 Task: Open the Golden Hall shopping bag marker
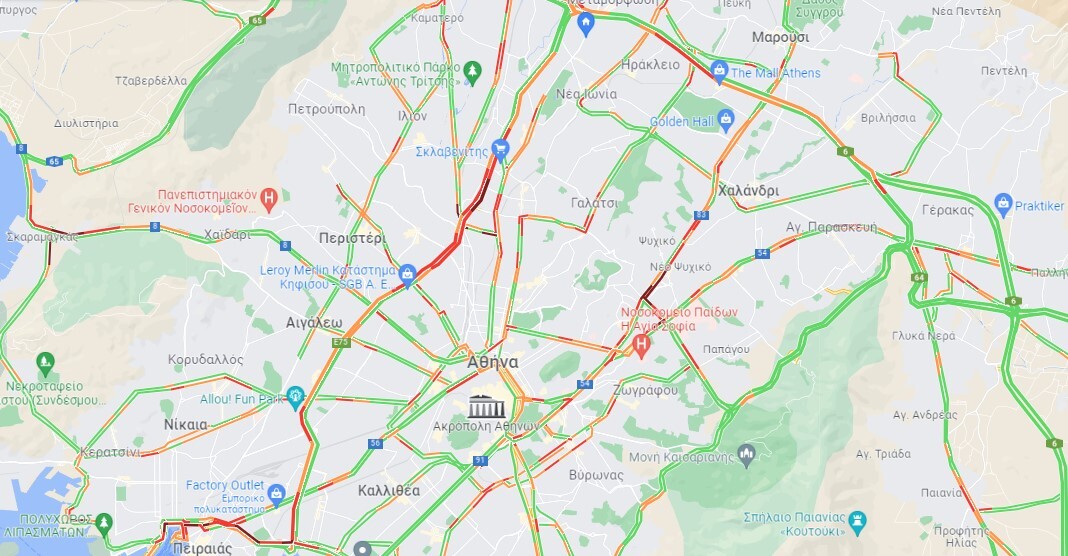click(x=726, y=120)
